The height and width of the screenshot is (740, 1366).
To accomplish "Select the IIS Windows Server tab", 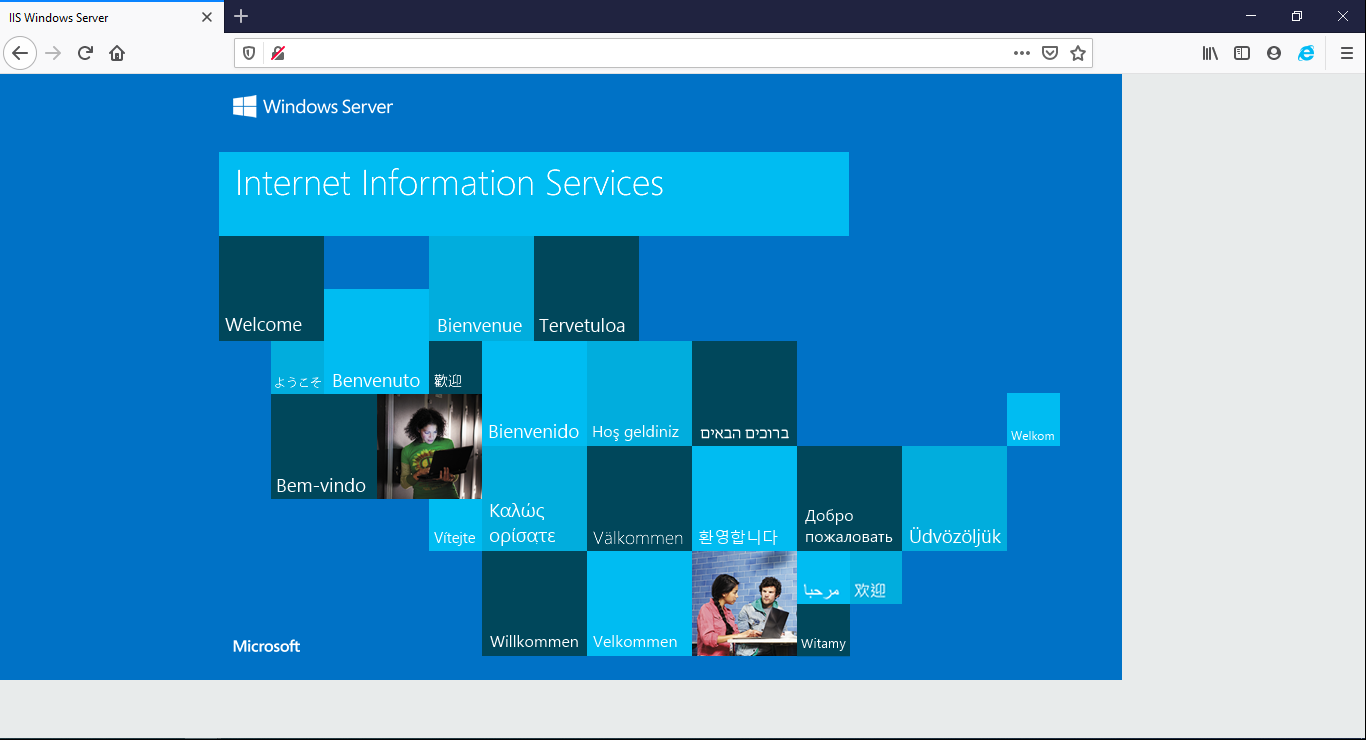I will (112, 17).
